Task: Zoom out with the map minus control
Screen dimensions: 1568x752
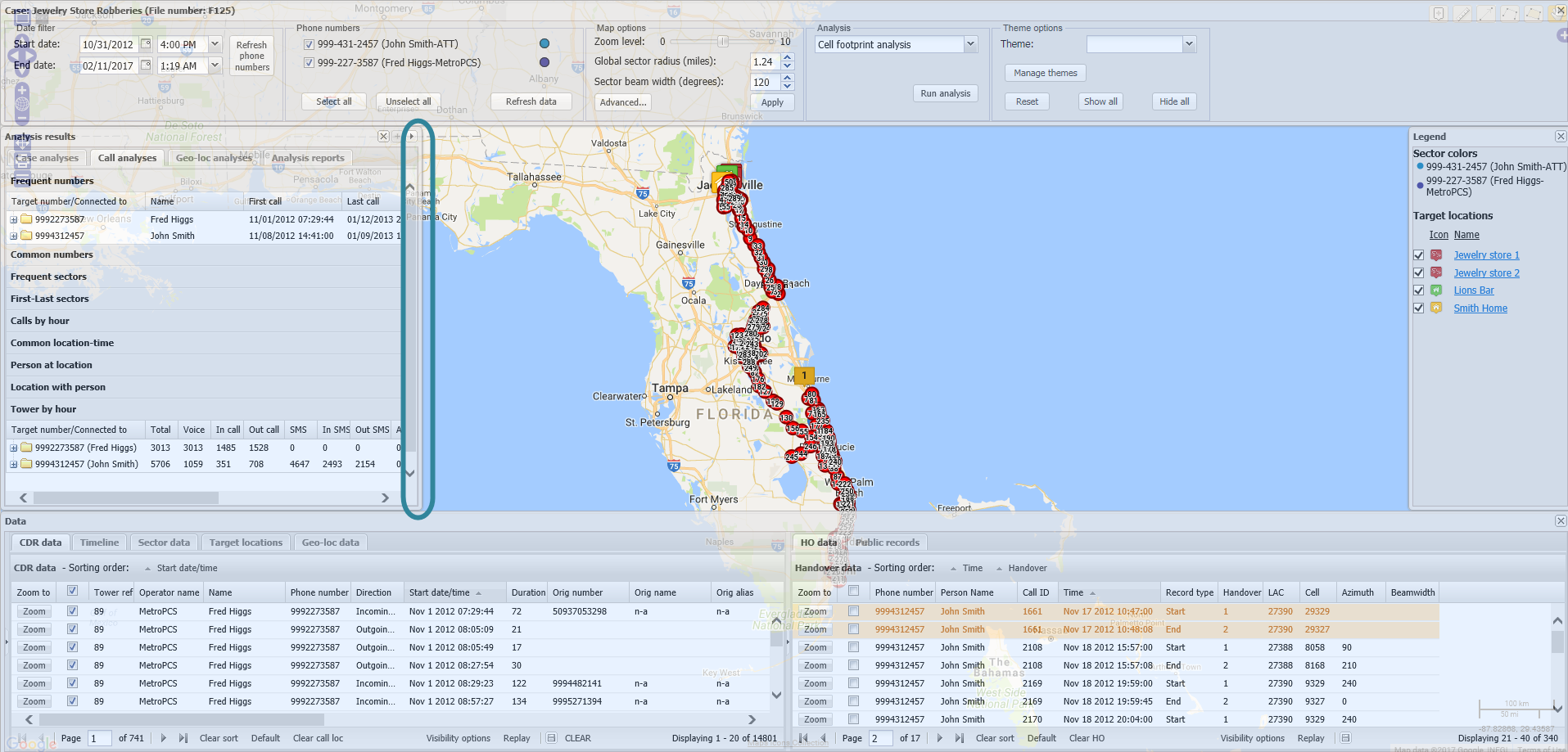Action: (21, 118)
